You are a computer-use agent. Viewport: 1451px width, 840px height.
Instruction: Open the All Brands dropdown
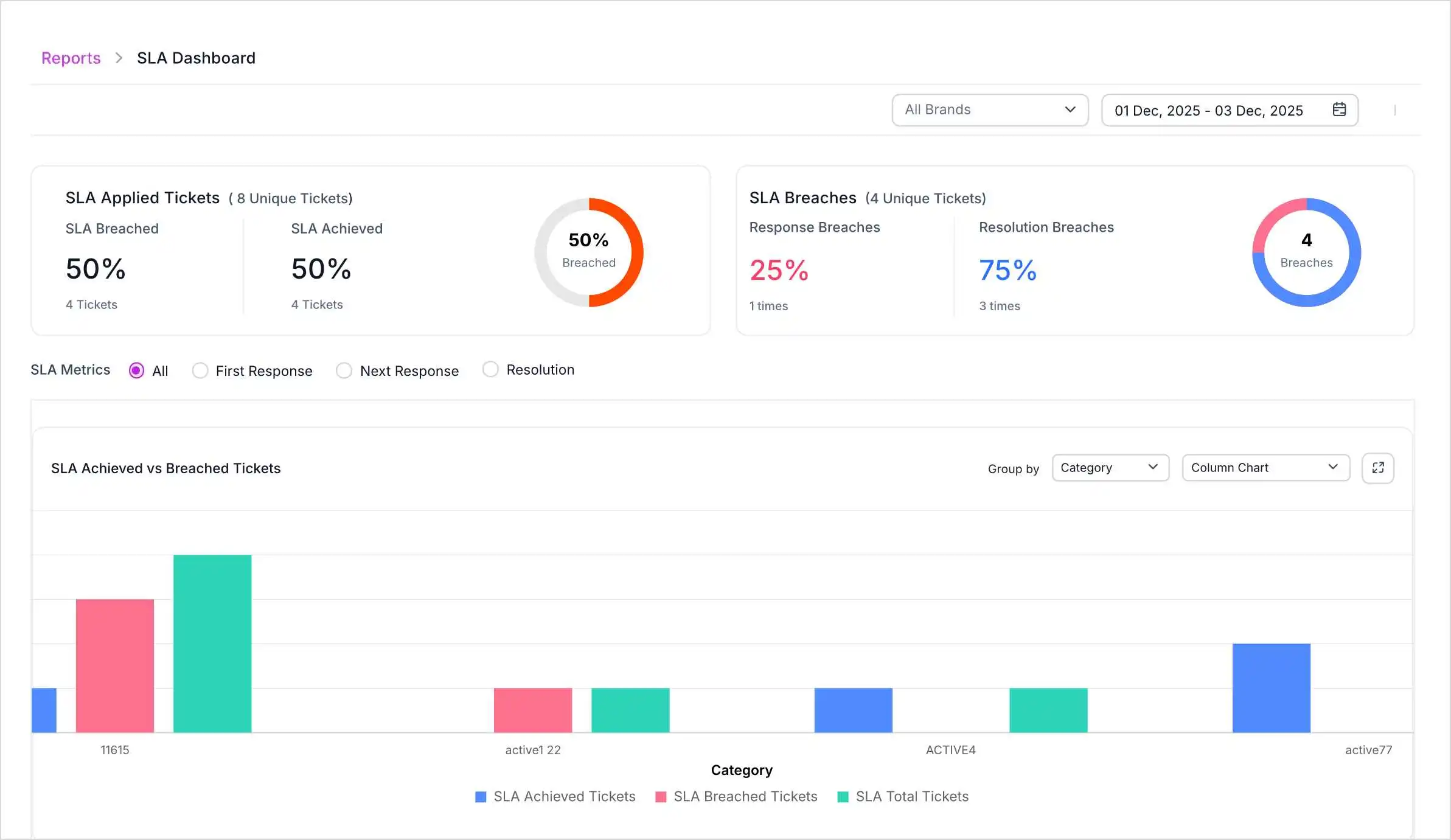click(x=989, y=110)
